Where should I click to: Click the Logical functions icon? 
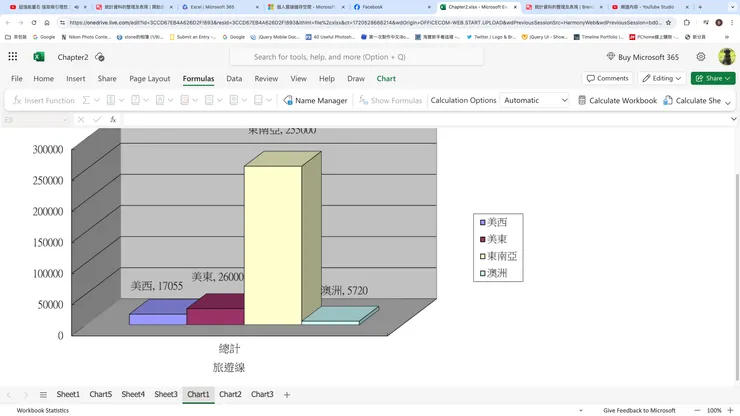click(x=135, y=100)
